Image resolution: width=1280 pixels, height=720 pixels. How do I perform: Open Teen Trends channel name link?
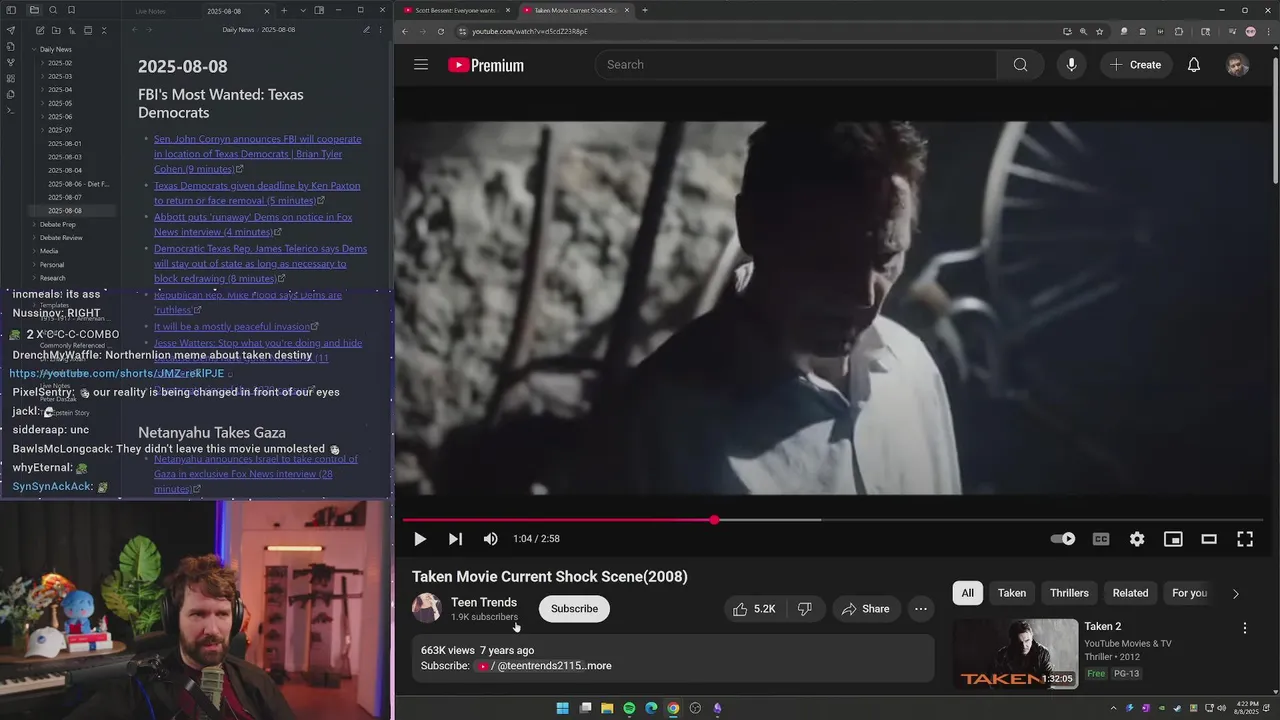(x=484, y=602)
